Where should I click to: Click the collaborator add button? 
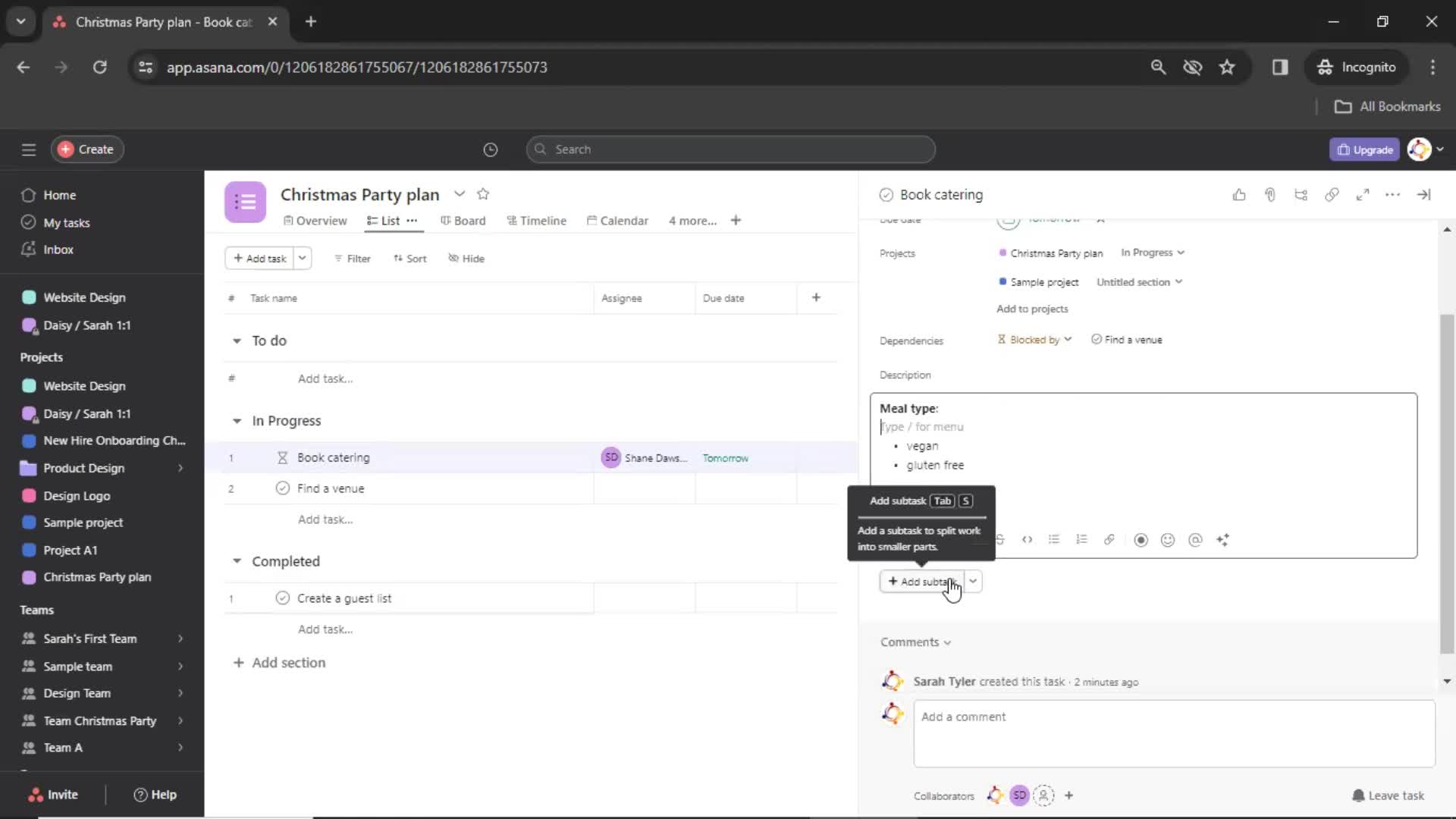tap(1068, 794)
